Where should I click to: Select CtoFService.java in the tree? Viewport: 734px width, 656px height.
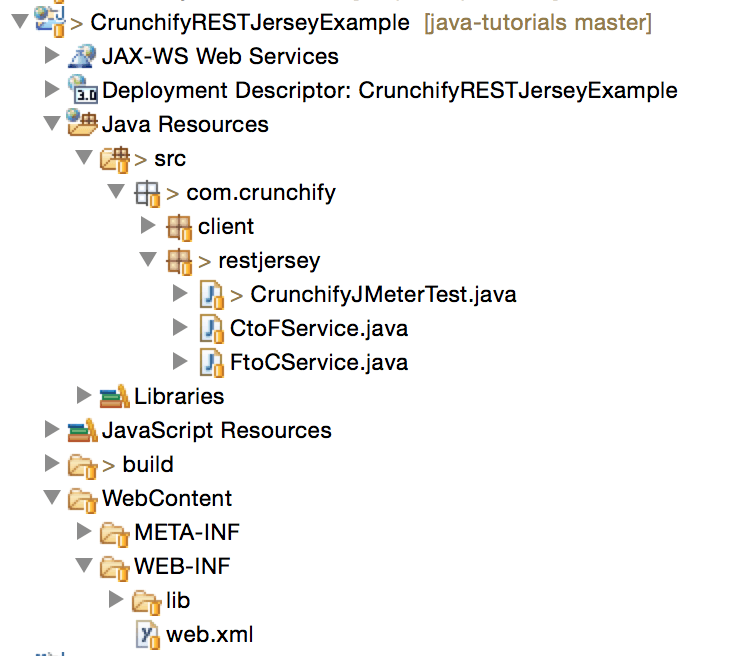[318, 328]
